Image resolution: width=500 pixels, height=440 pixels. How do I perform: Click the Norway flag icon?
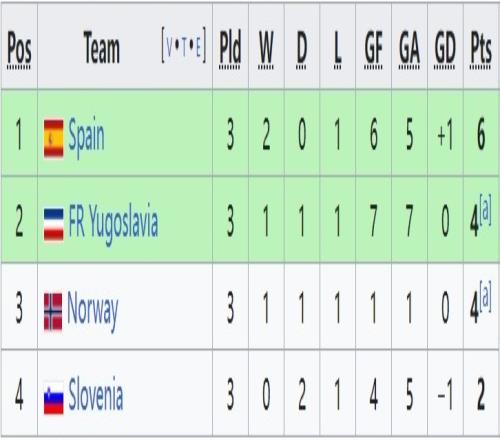click(x=53, y=312)
